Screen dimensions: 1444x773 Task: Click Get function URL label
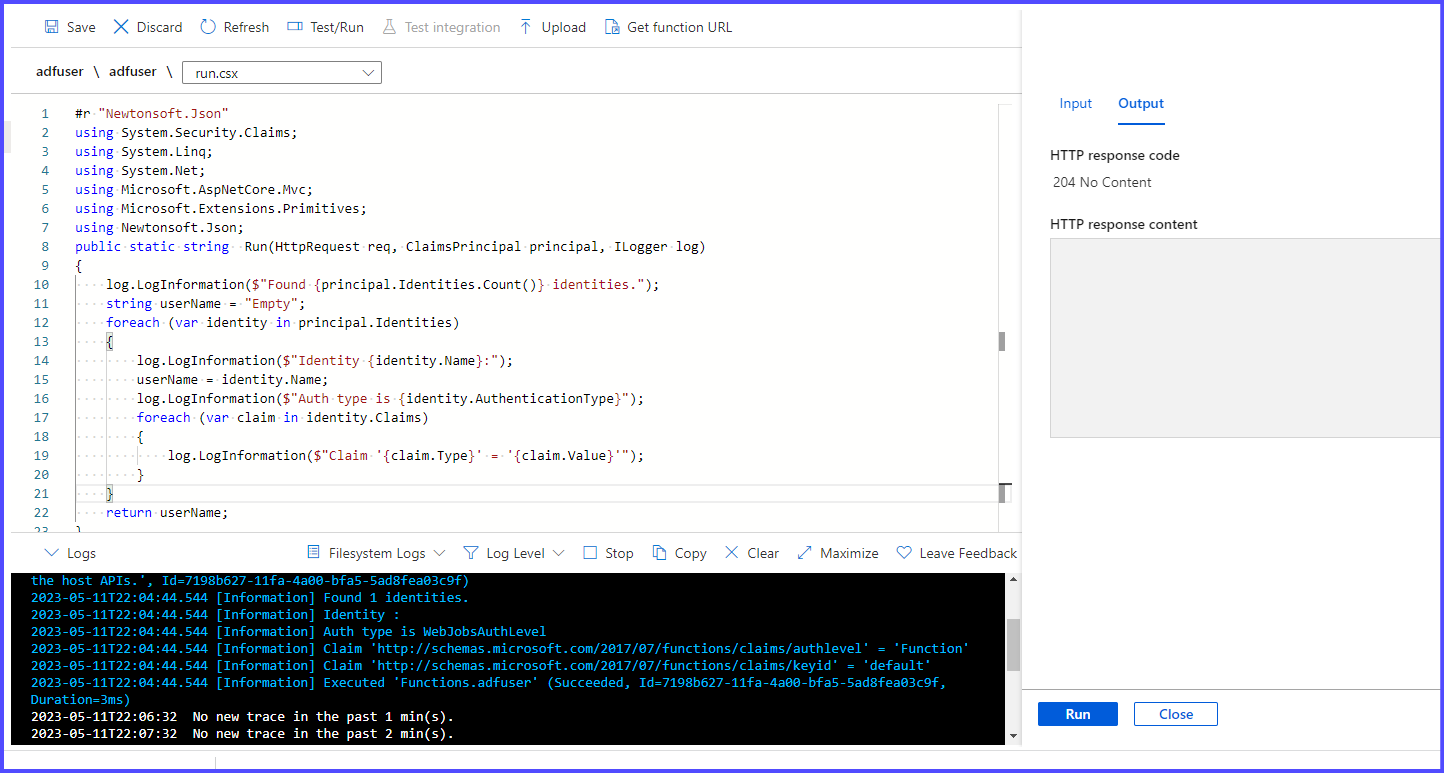[x=680, y=27]
